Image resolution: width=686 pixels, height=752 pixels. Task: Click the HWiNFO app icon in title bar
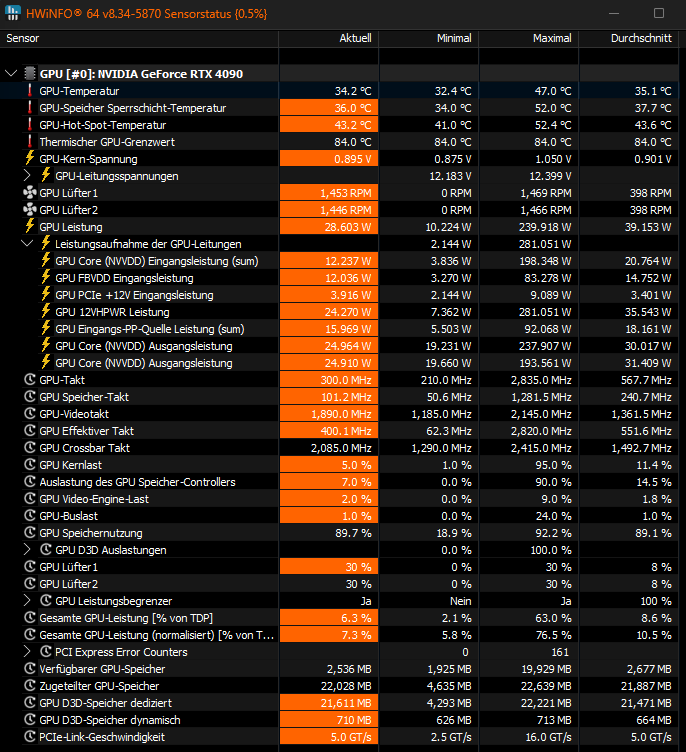(12, 13)
